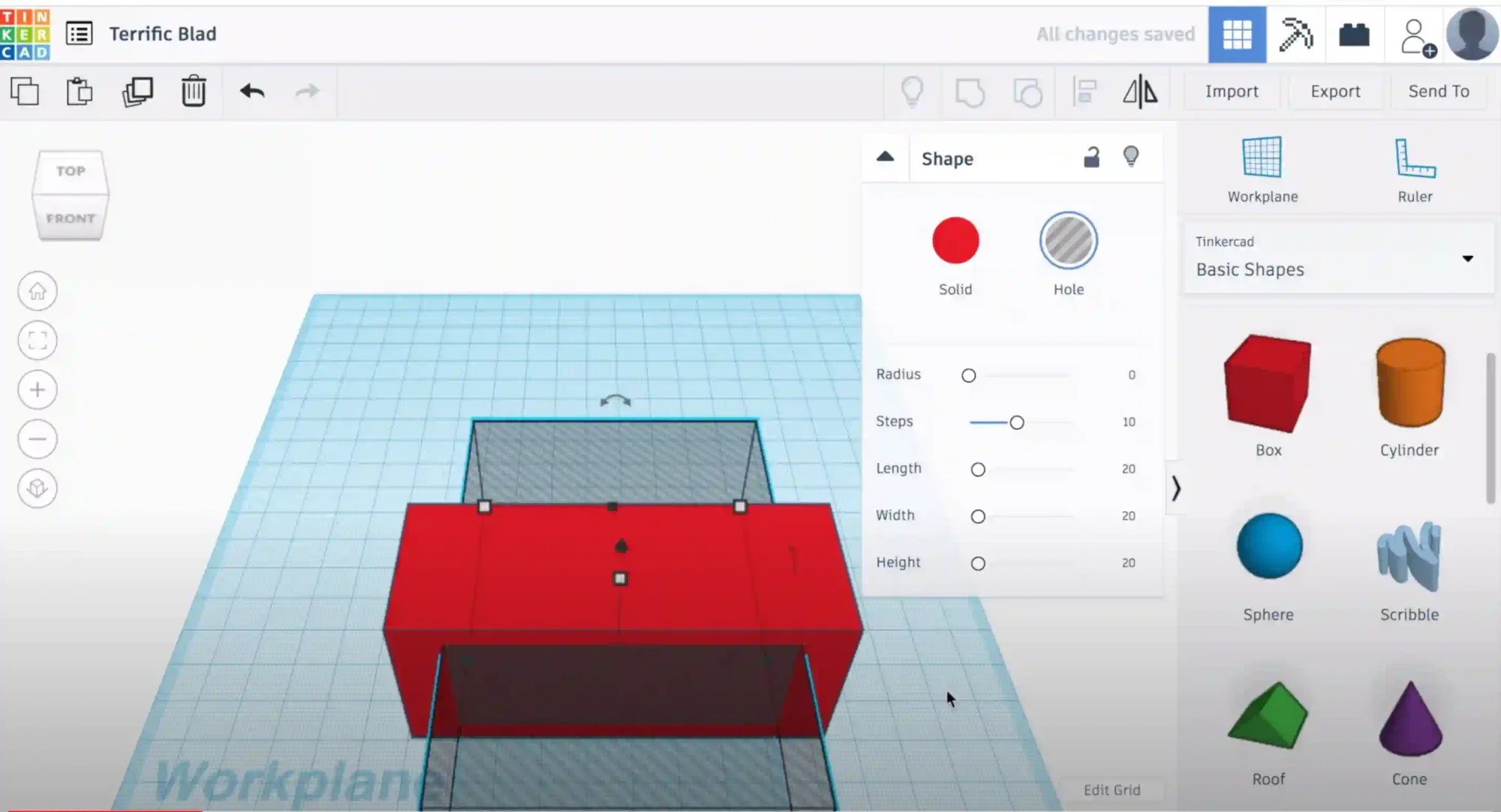Expand the hidden side panel chevron
The height and width of the screenshot is (812, 1501).
1176,489
